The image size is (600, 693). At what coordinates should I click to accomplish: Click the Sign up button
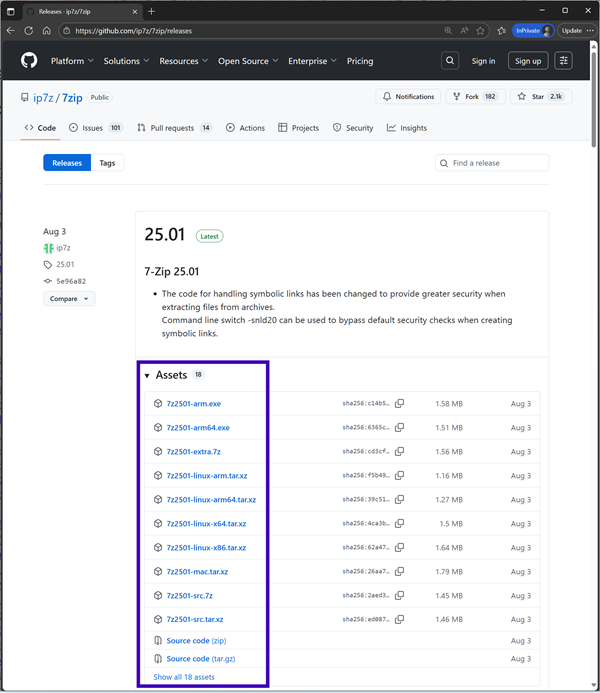[528, 61]
